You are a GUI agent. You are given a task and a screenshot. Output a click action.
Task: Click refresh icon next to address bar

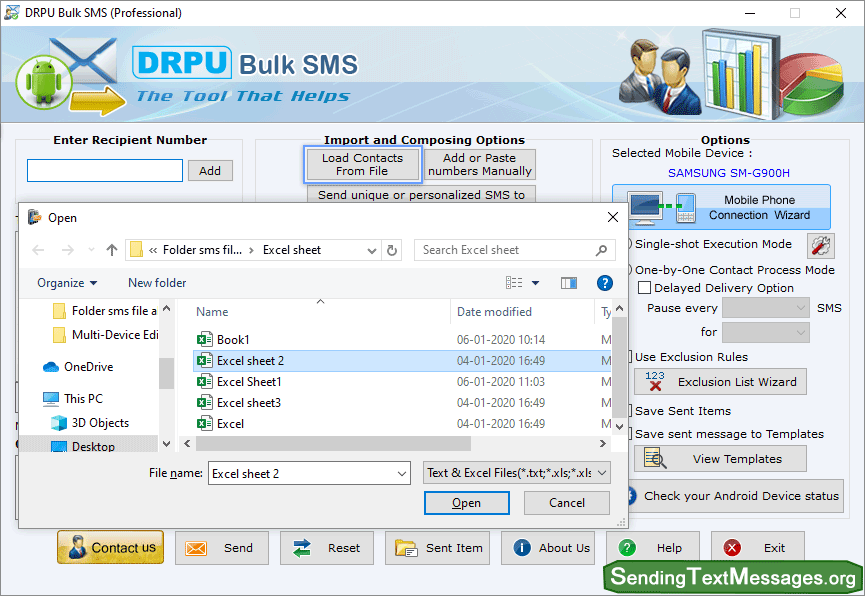pos(392,251)
